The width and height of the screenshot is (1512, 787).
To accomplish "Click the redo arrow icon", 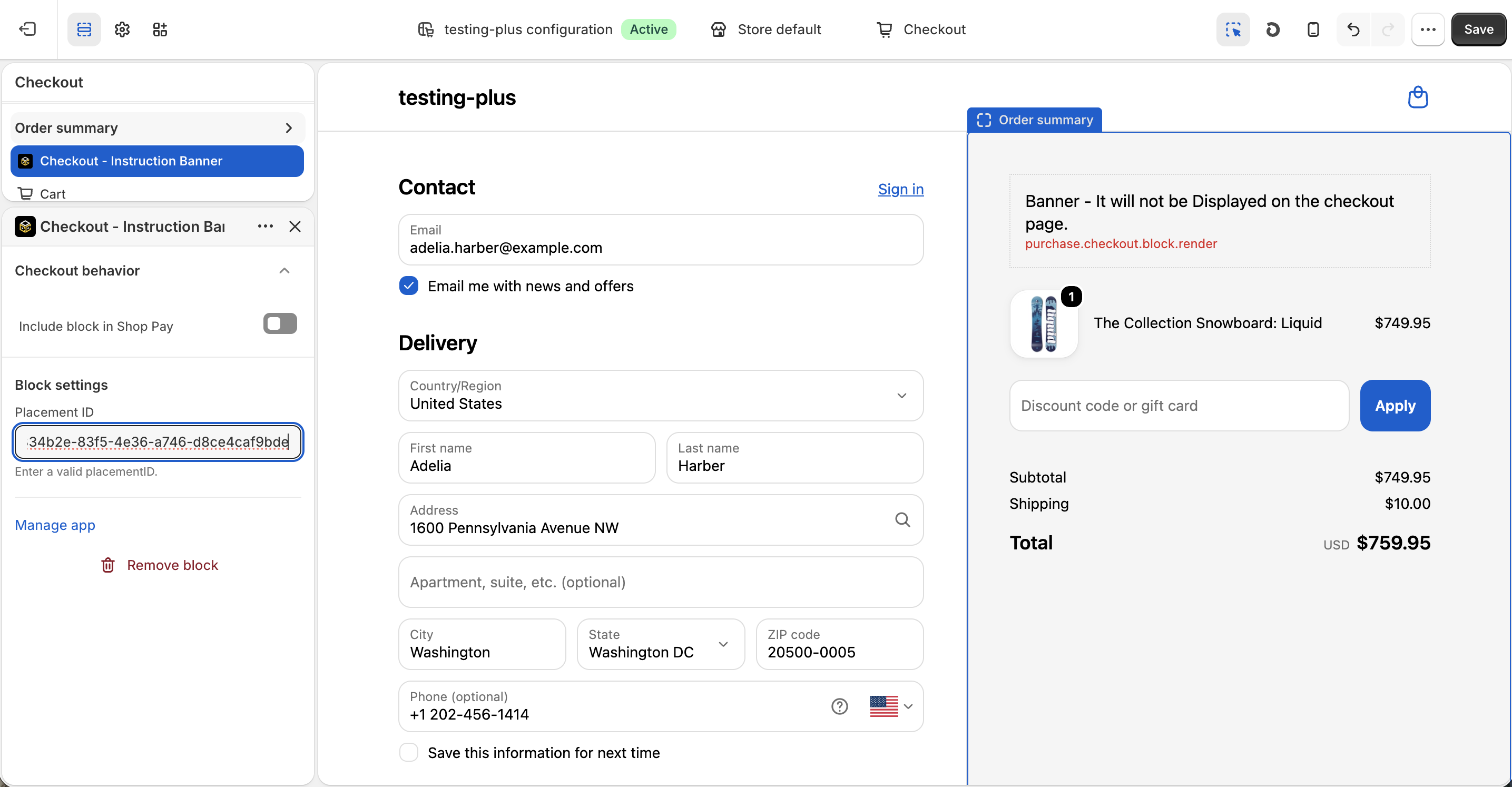I will point(1388,29).
